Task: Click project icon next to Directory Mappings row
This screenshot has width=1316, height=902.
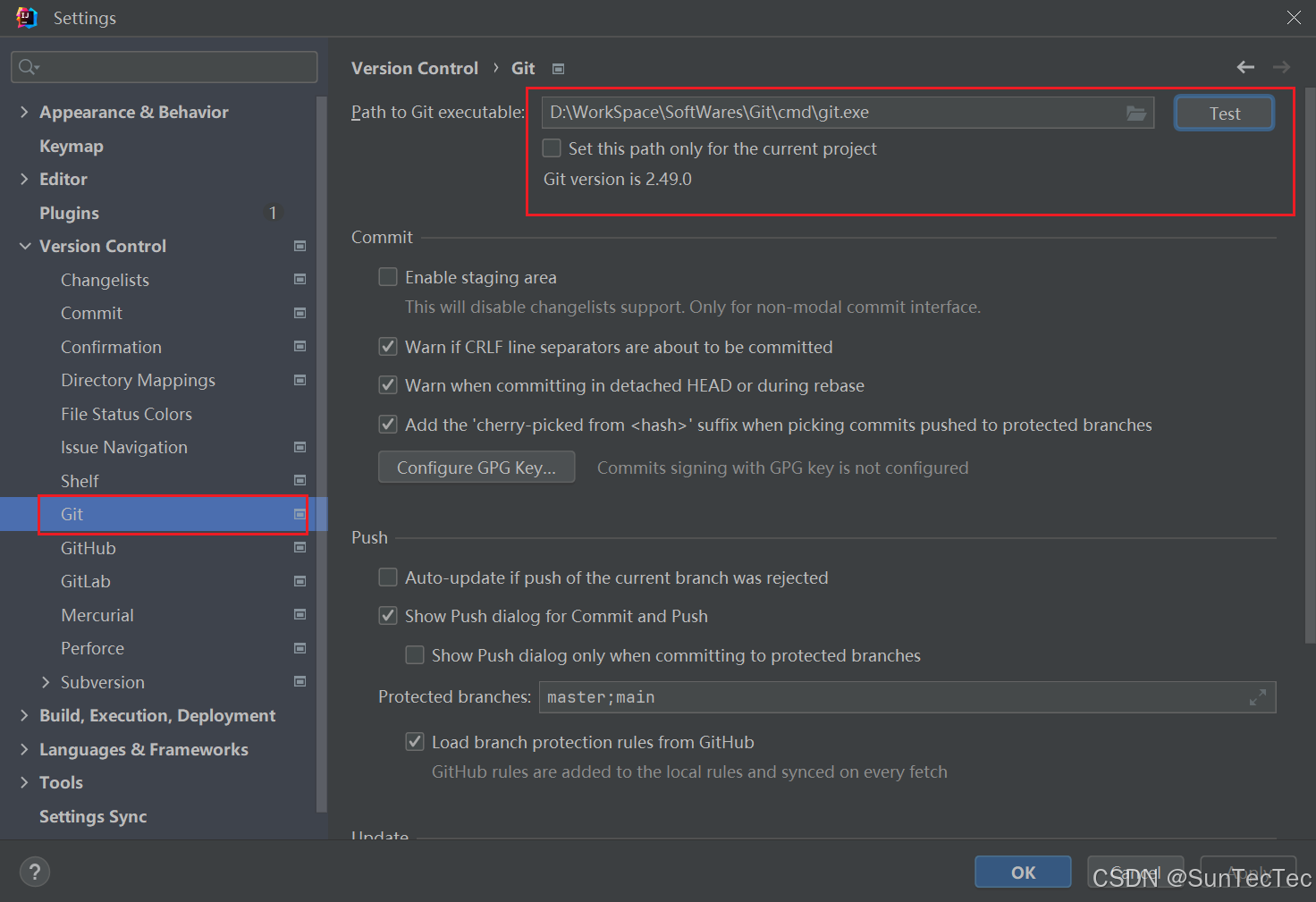Action: pyautogui.click(x=300, y=380)
